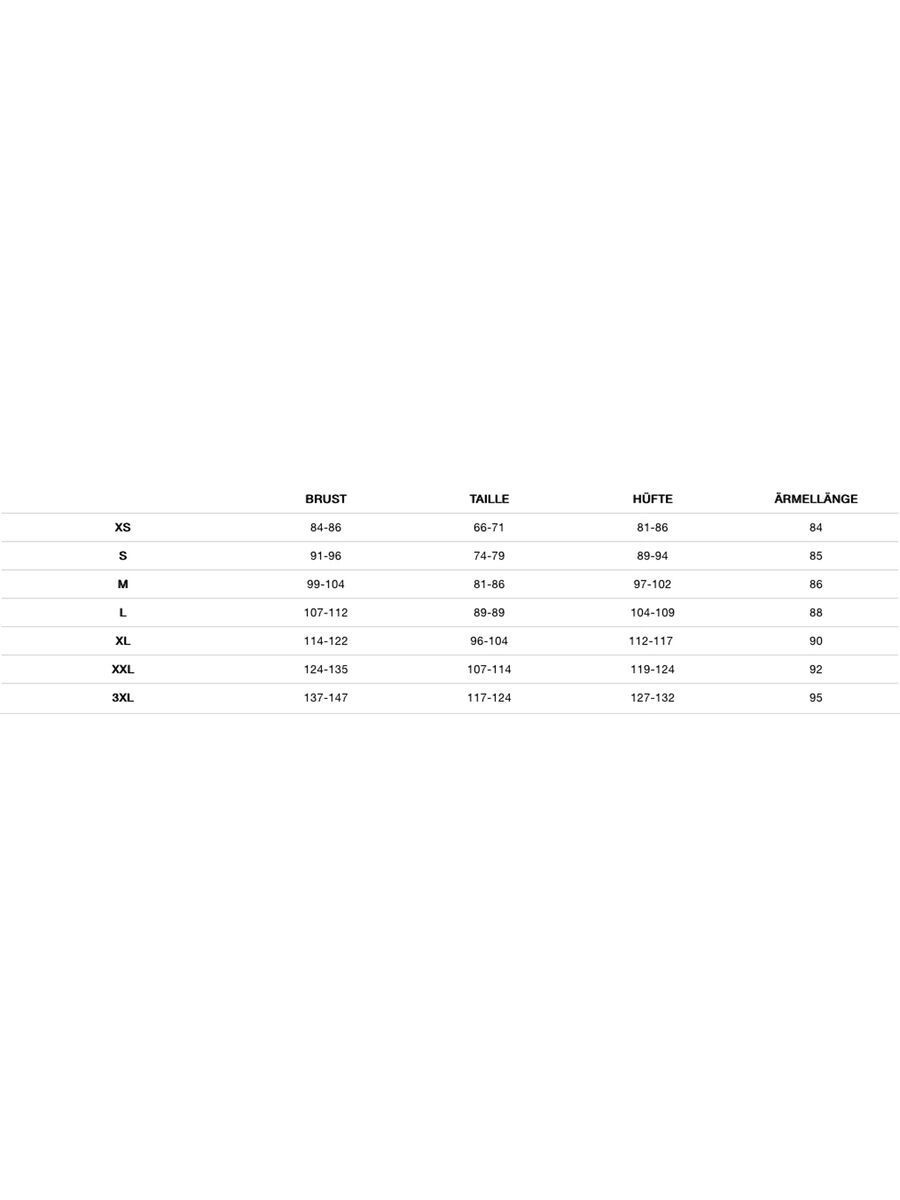Click the L sleeve length value 88
The width and height of the screenshot is (900, 1200).
pos(816,613)
